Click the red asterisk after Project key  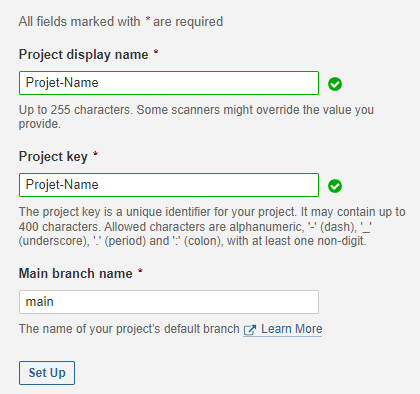click(95, 154)
